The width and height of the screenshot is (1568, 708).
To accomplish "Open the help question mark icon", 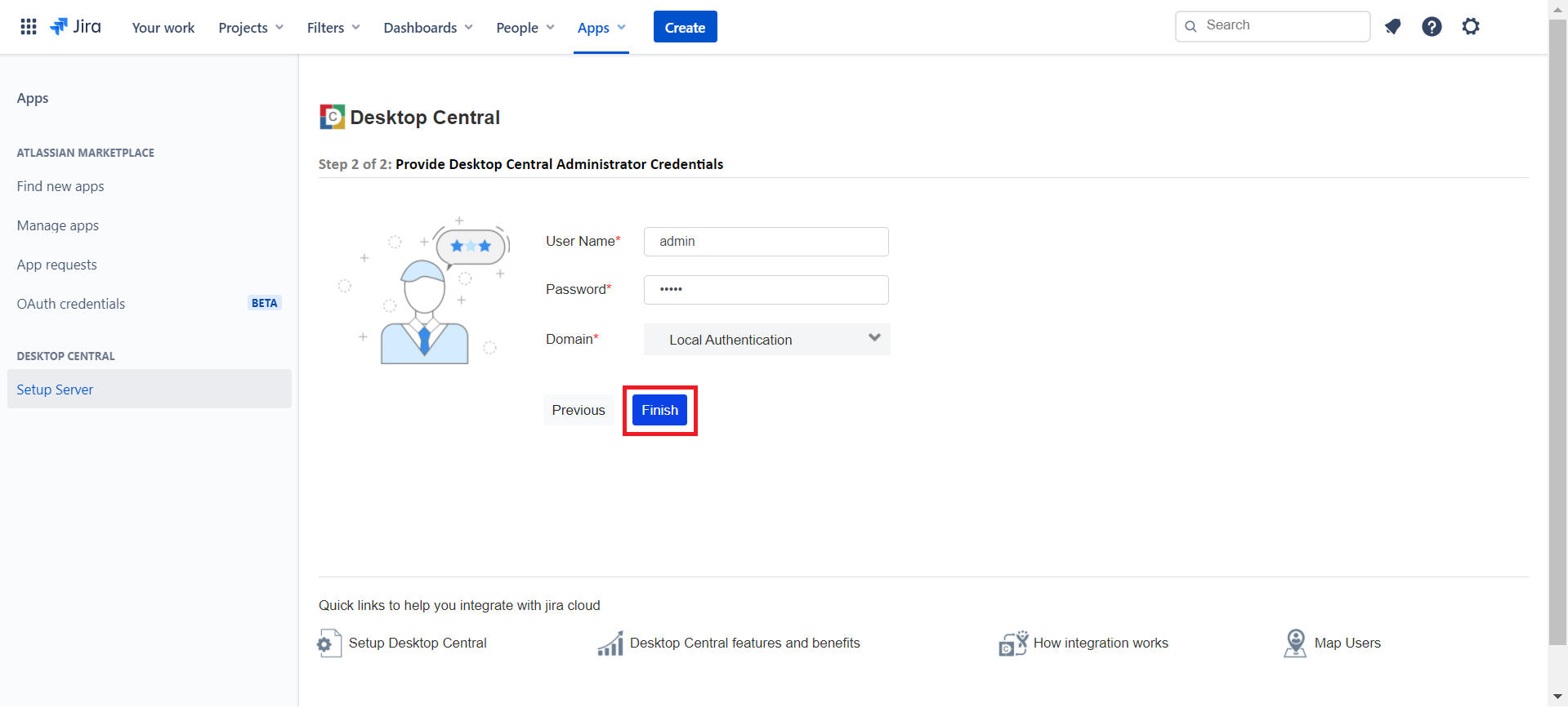I will pyautogui.click(x=1432, y=27).
